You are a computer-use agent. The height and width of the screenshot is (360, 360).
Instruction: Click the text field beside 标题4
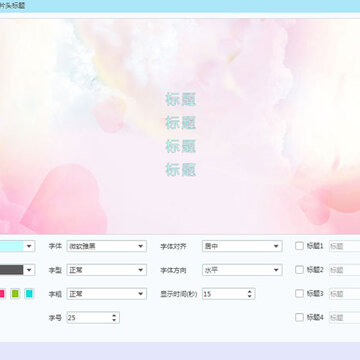click(x=345, y=318)
